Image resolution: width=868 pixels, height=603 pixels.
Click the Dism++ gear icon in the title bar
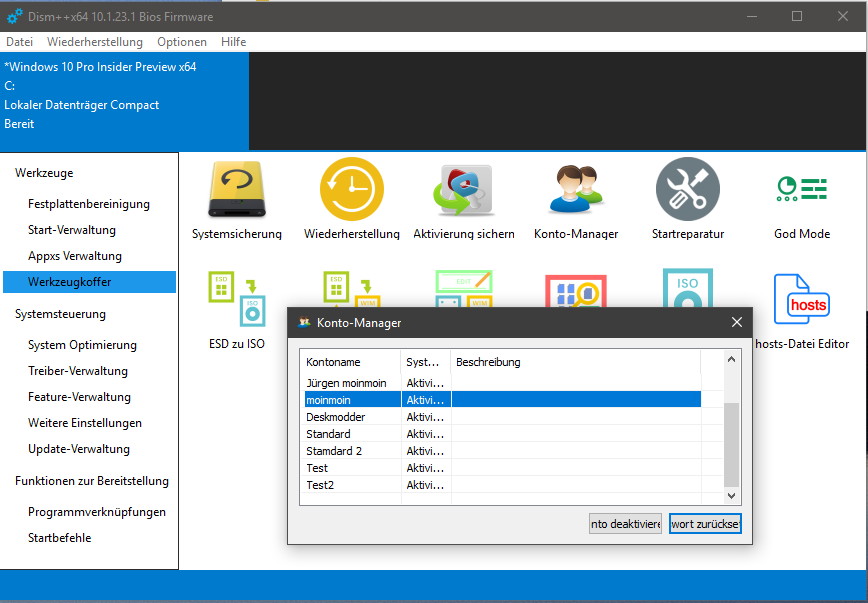(x=15, y=17)
